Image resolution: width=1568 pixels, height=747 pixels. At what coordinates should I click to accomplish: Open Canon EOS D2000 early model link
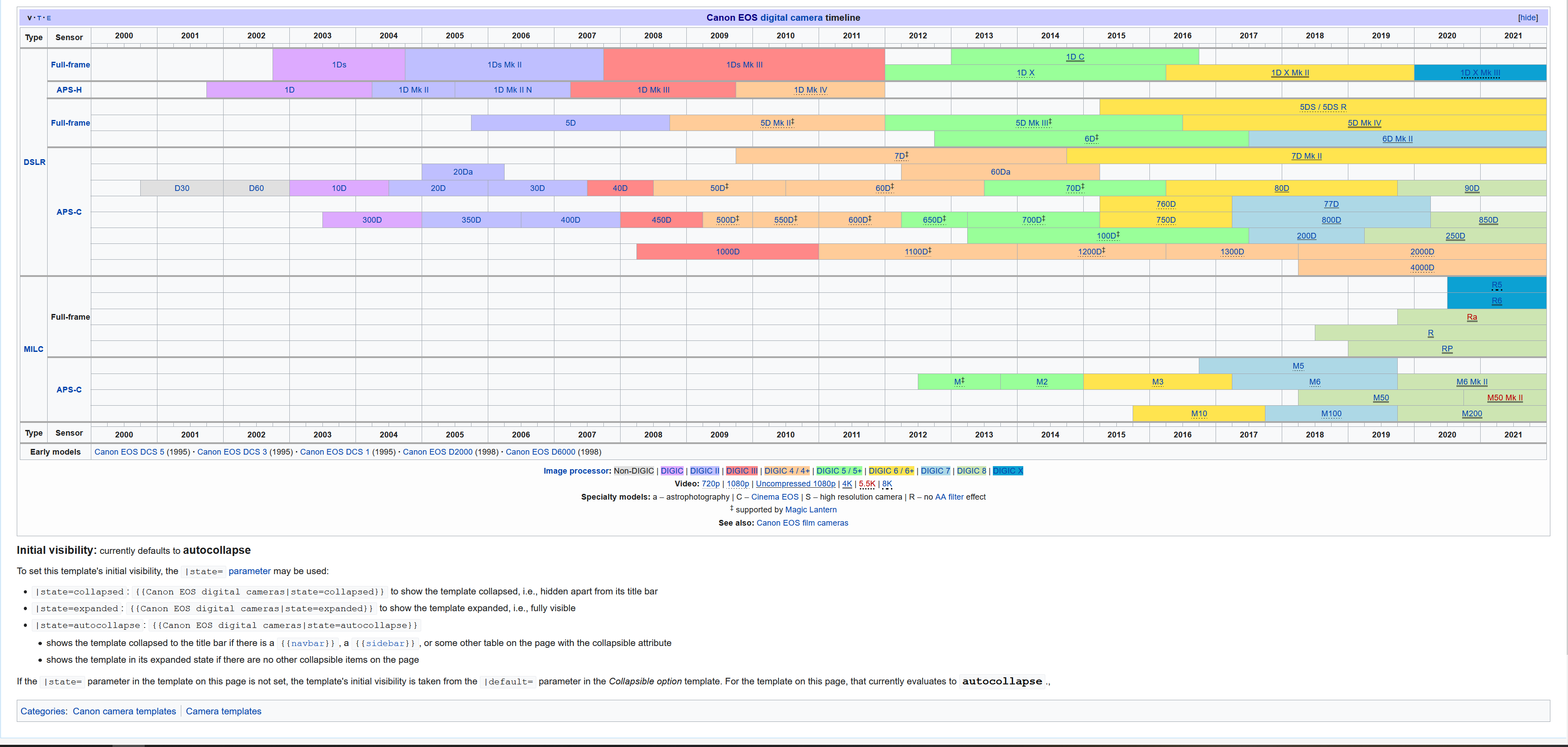pyautogui.click(x=437, y=452)
